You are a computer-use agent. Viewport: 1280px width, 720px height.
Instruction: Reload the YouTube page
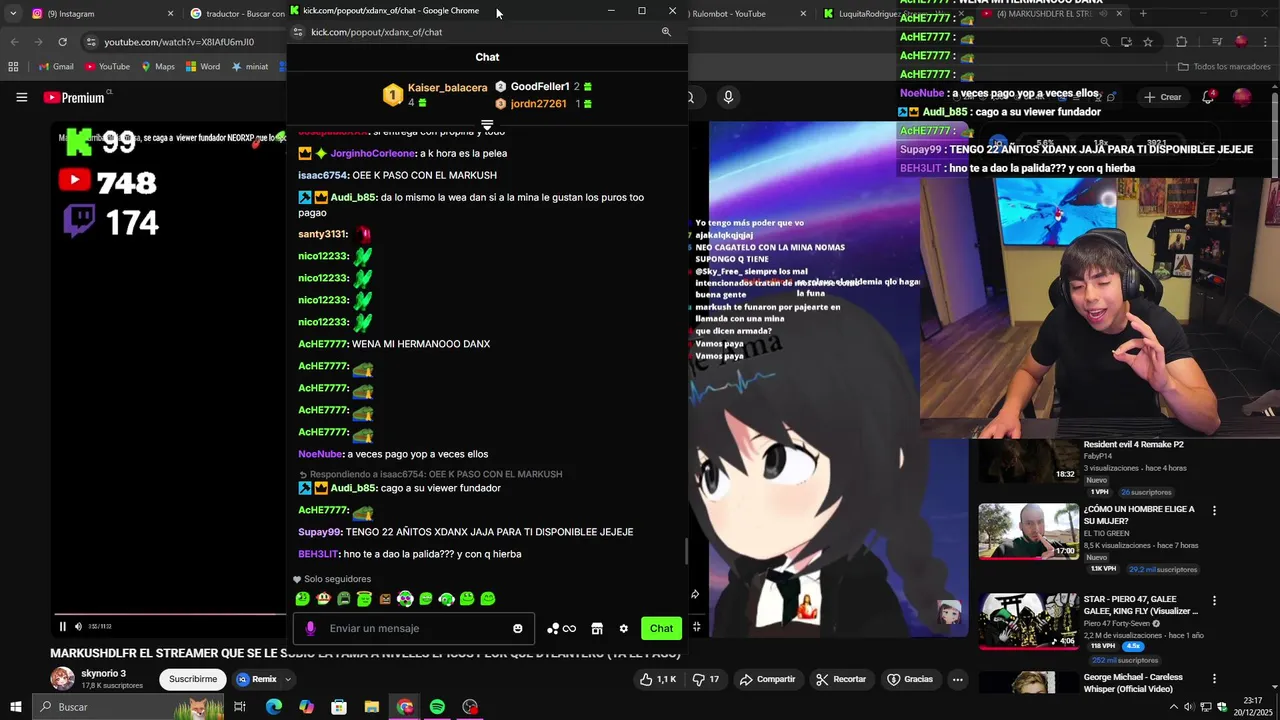(62, 42)
